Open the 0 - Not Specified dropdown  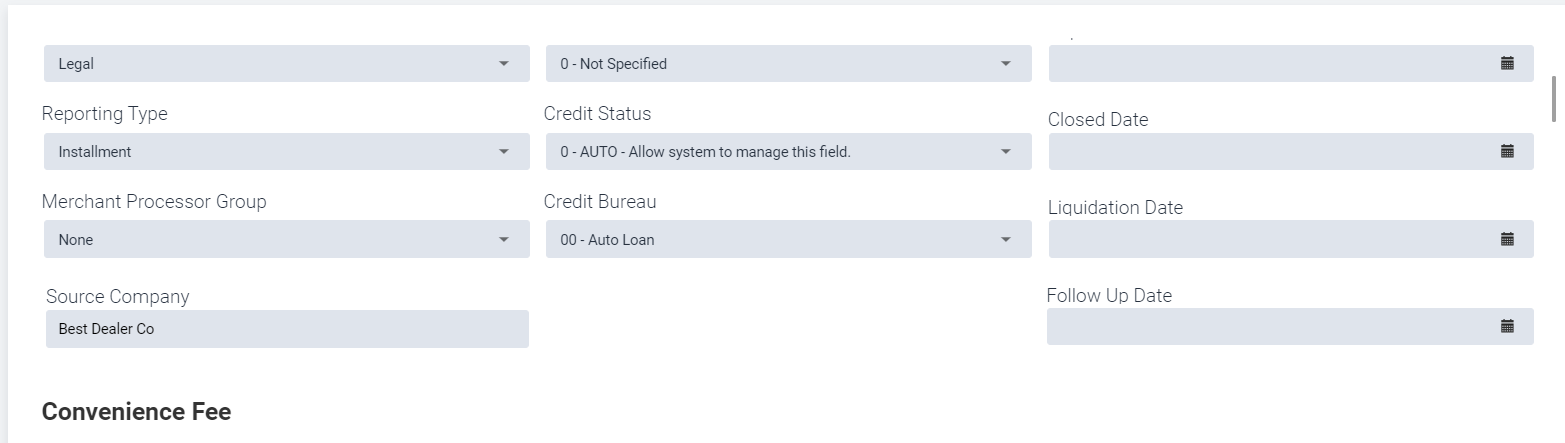pos(789,63)
